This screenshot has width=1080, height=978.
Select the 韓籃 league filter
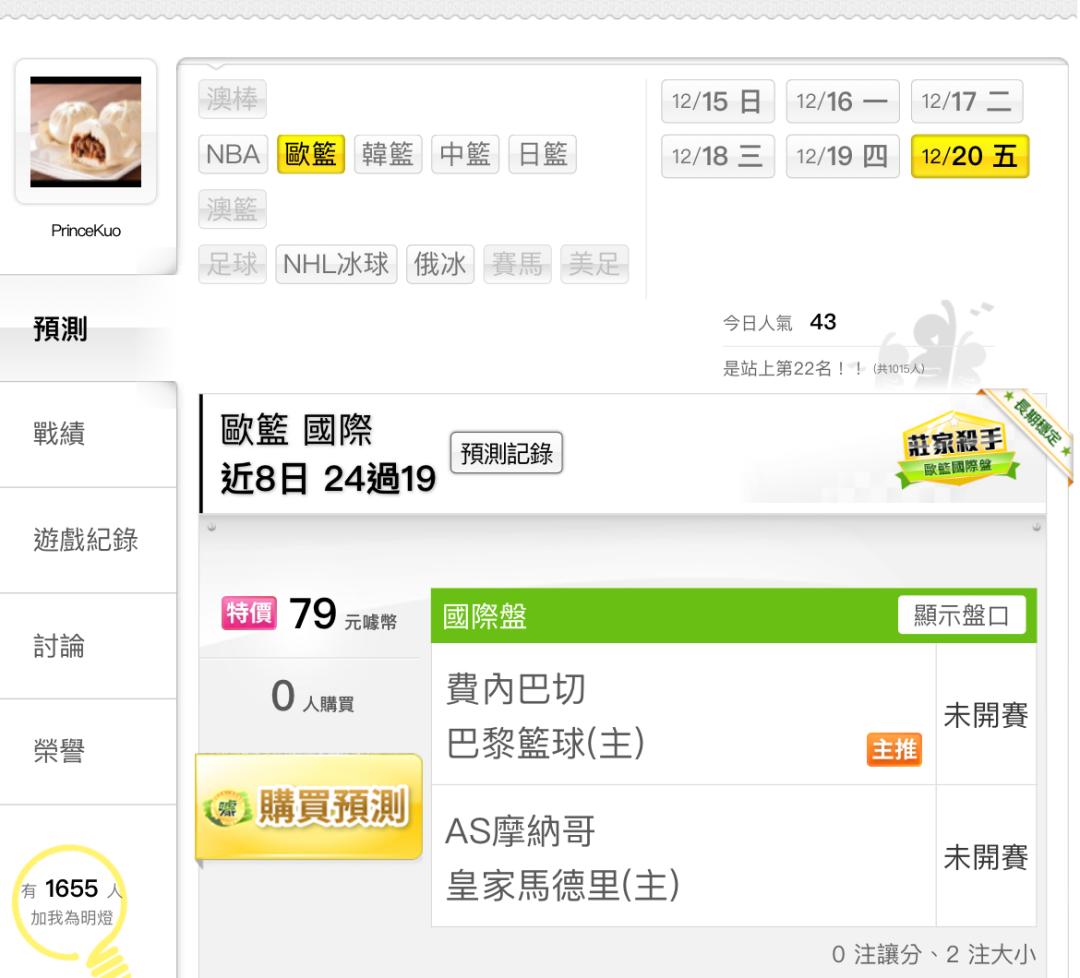point(388,154)
